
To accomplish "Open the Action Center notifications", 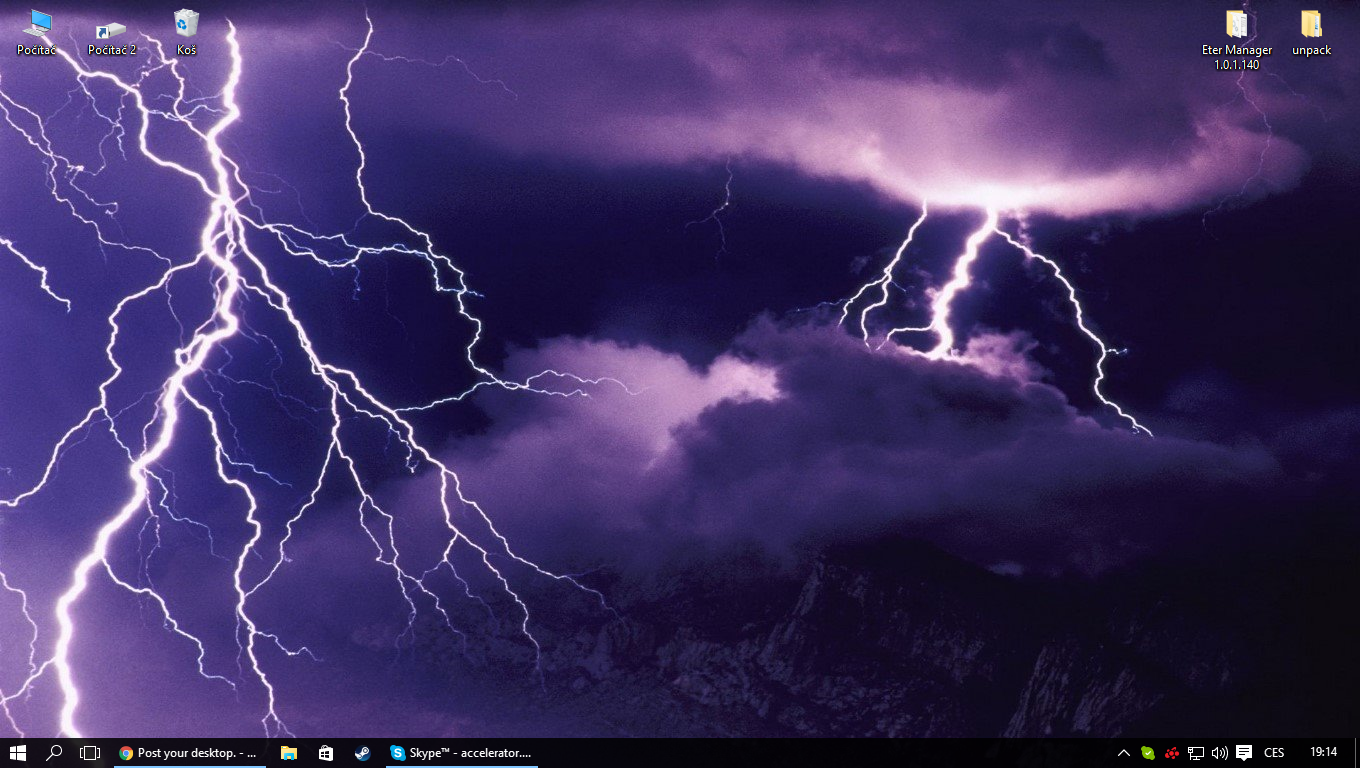I will click(1244, 753).
